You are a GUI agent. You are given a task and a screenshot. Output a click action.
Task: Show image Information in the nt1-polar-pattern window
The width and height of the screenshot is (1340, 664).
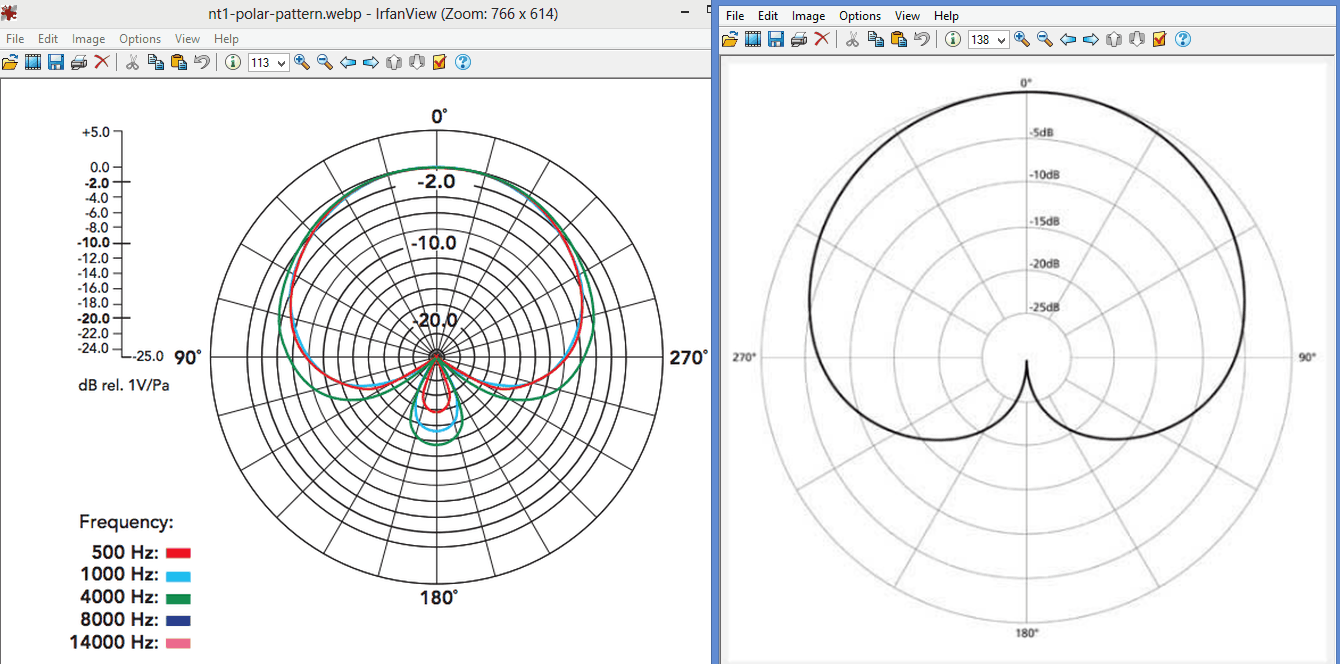[233, 62]
